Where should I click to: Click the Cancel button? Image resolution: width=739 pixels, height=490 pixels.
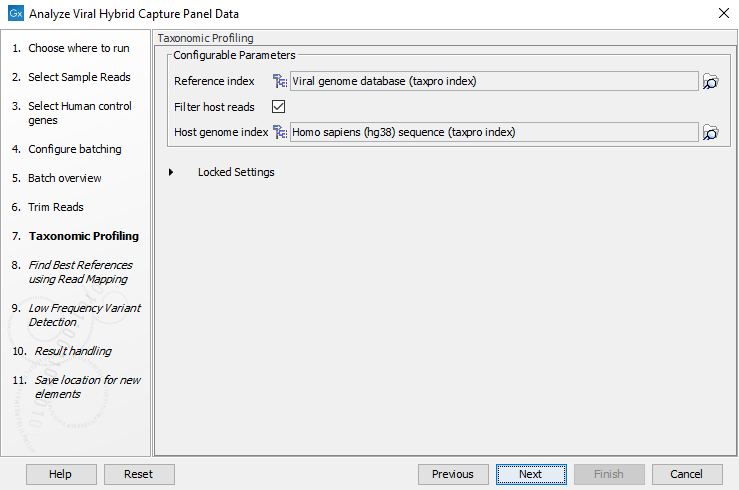click(x=687, y=474)
